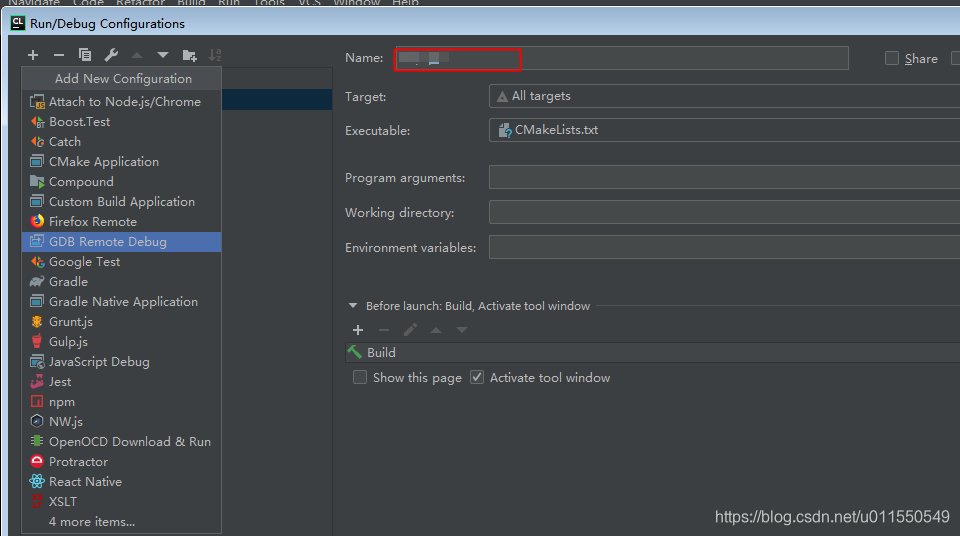
Task: Move before-launch task up
Action: pos(436,330)
